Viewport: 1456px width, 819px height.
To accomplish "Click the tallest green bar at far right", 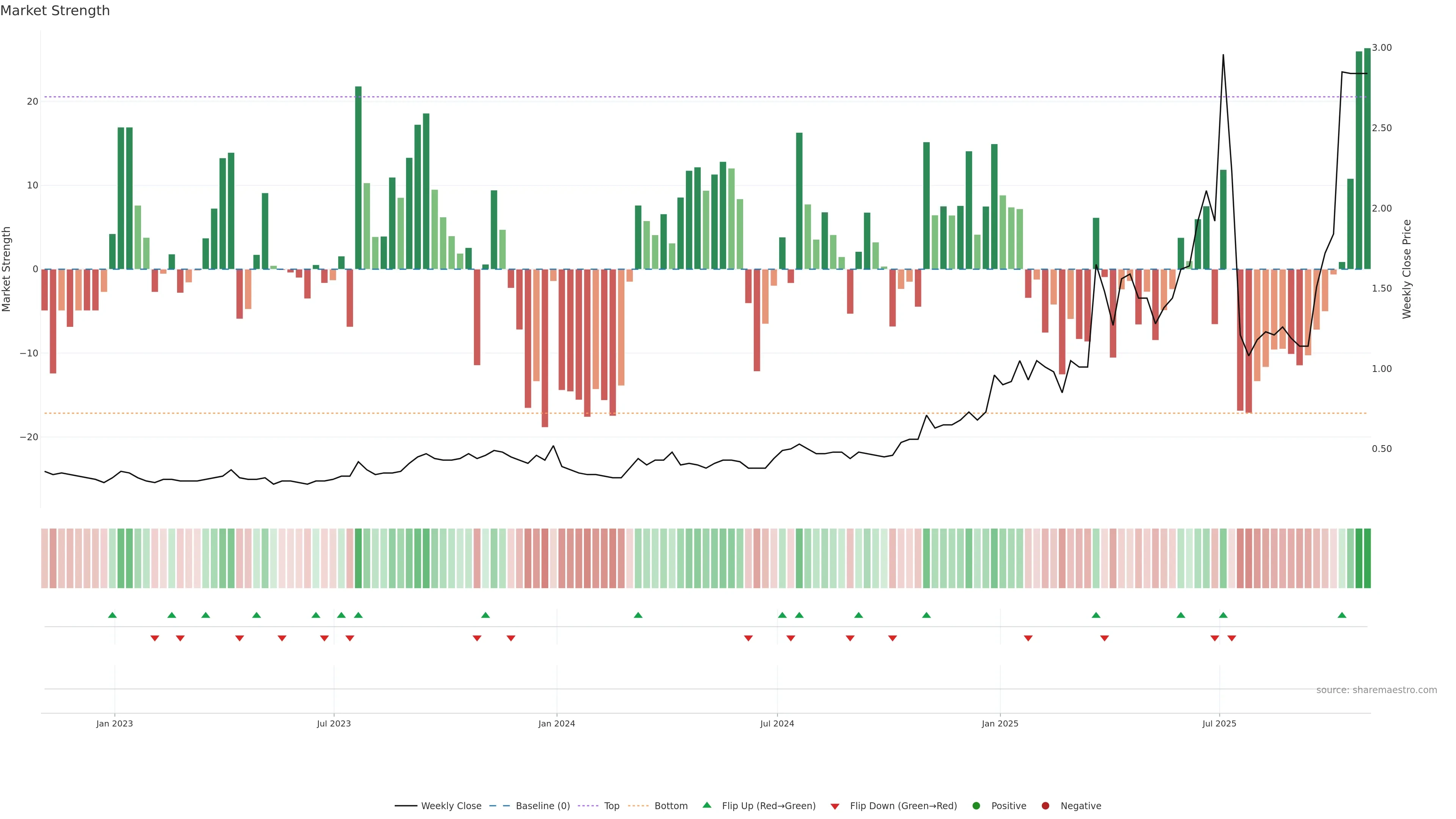I will point(1367,158).
